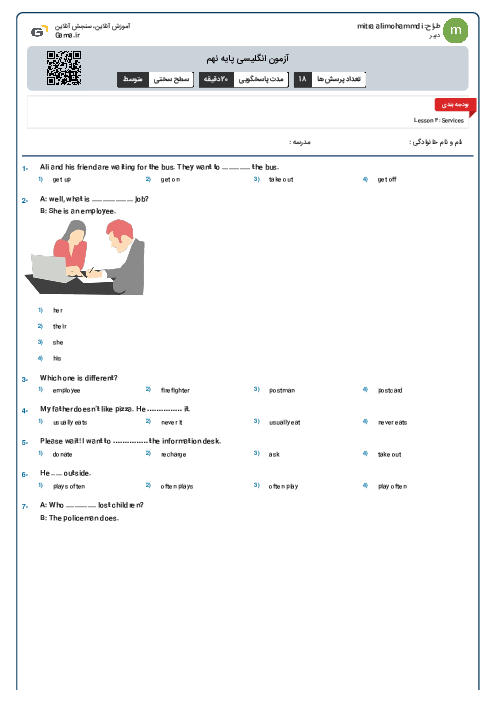The height and width of the screenshot is (702, 496).
Task: Click the question count badge showing 18
Action: (330, 79)
